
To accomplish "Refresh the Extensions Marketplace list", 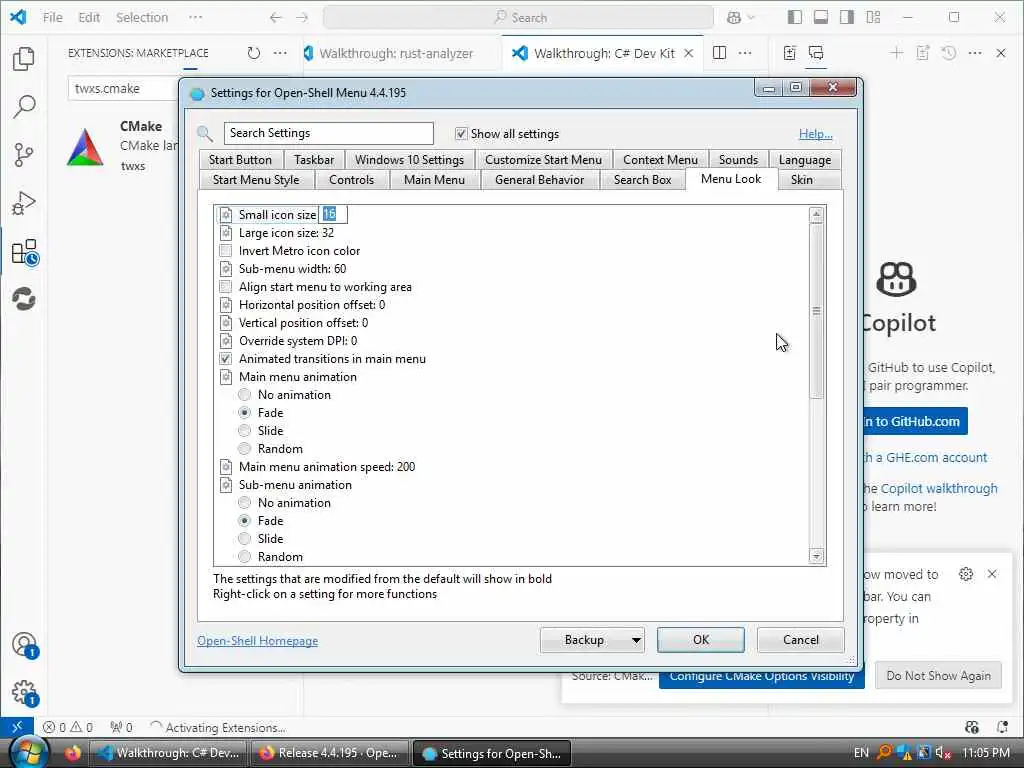I will coord(253,53).
